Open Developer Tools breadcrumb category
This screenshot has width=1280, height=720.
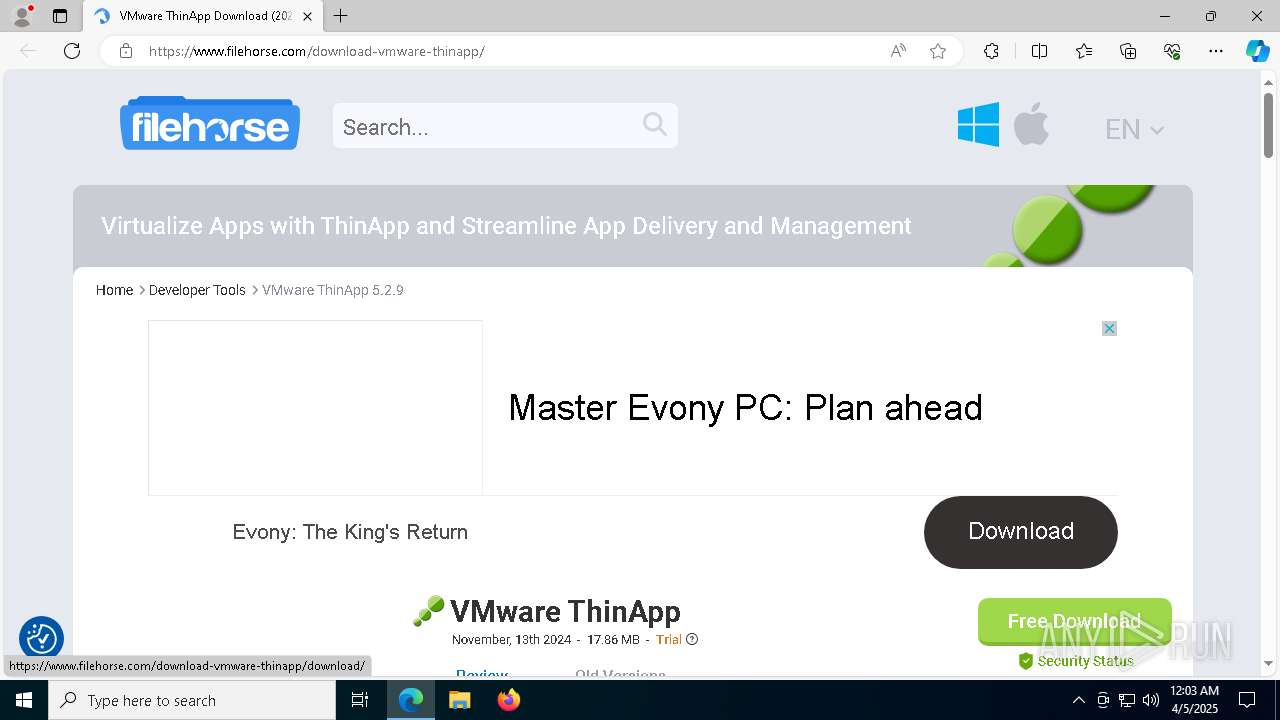click(x=197, y=290)
